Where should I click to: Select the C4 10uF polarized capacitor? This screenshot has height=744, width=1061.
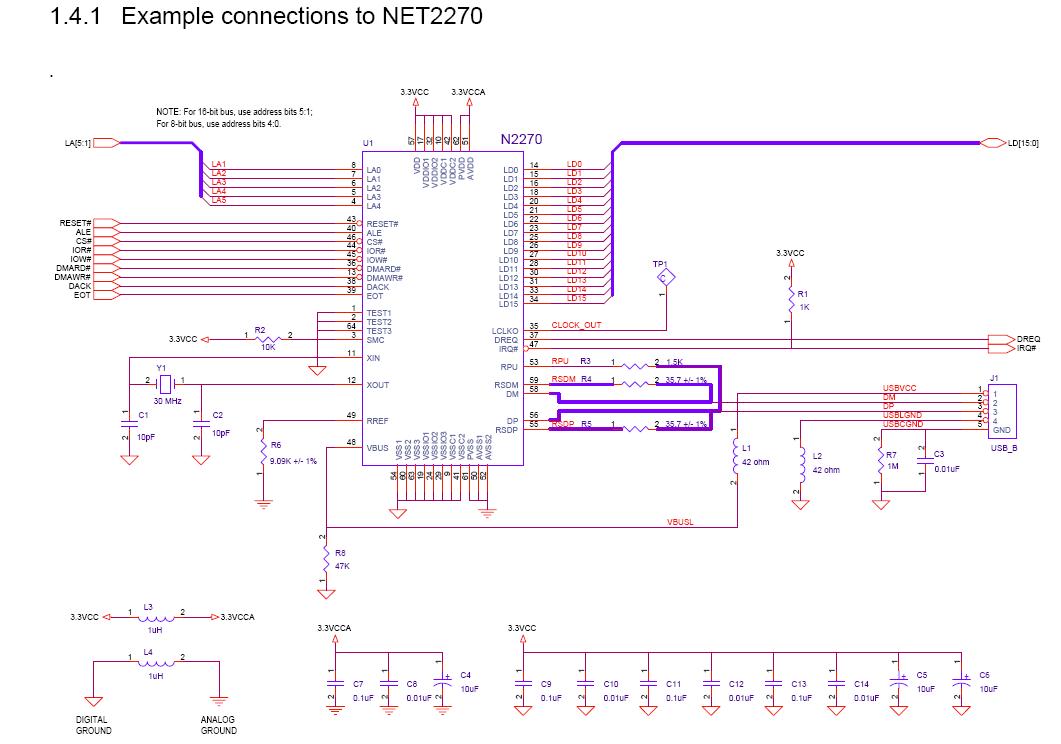[443, 680]
